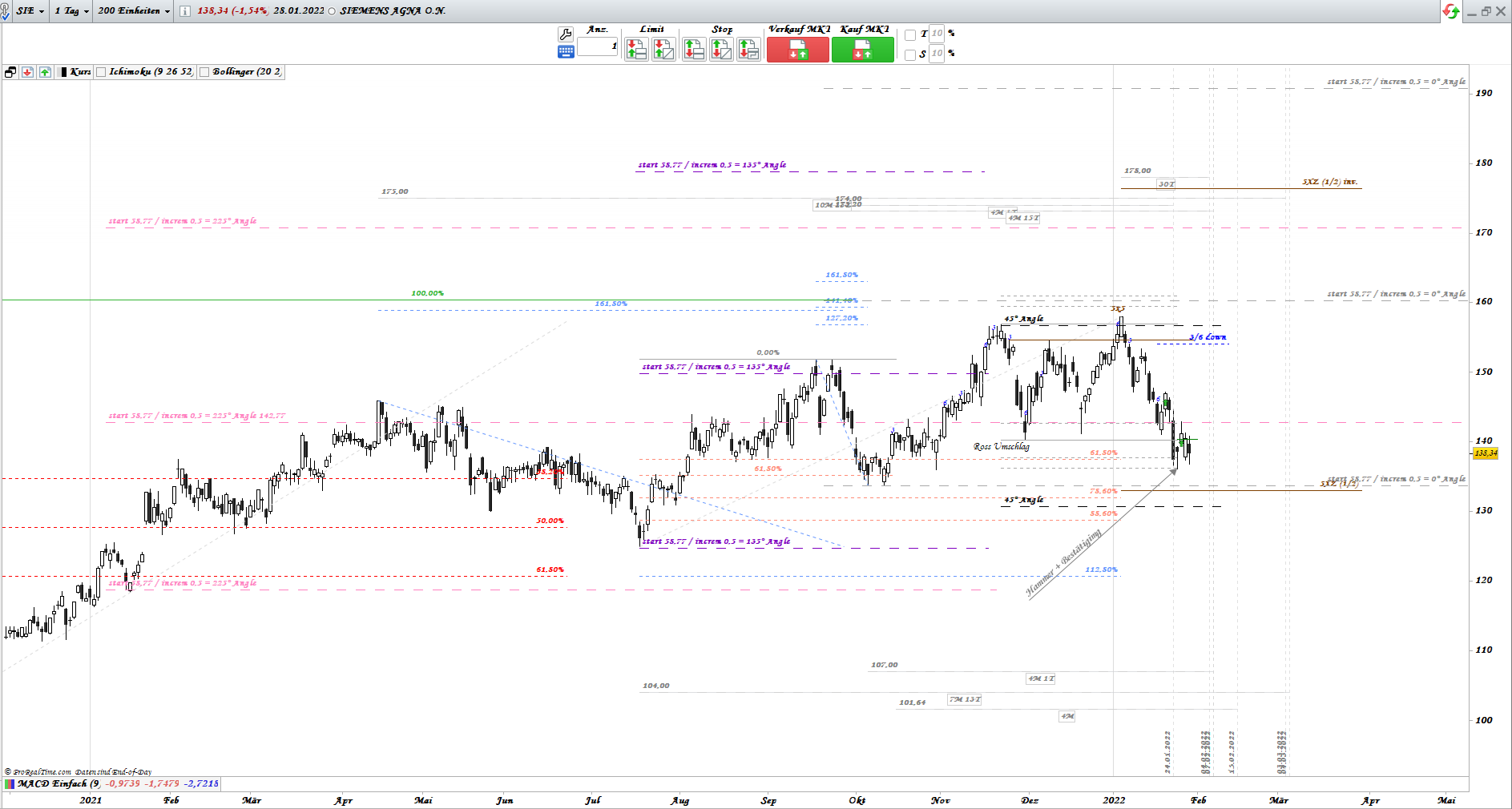Click the green "100.00%" Fibonacci label
Screen dimensions: 1512x809
[x=427, y=293]
